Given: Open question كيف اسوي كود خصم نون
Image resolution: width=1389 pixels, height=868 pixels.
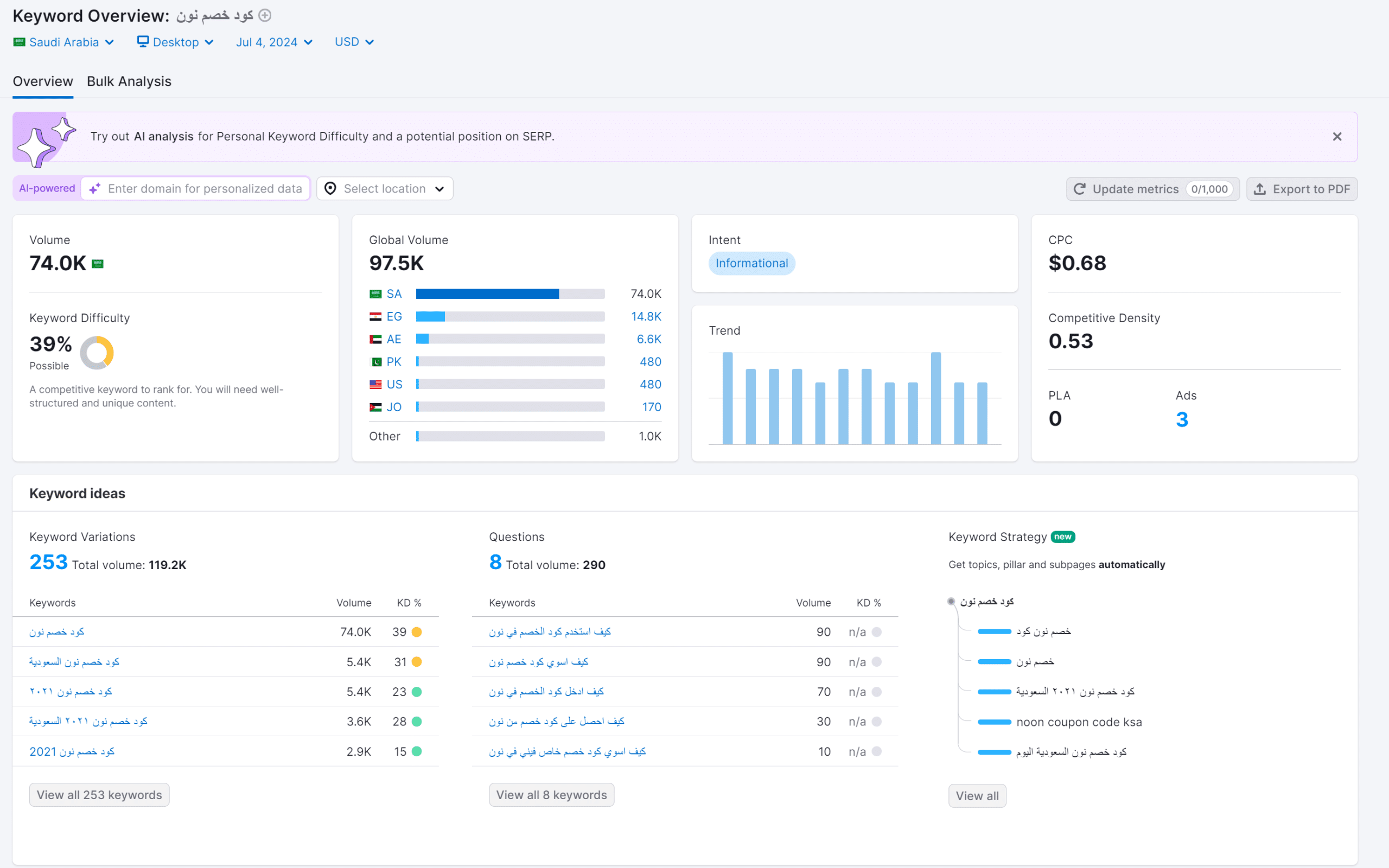Looking at the screenshot, I should [538, 662].
